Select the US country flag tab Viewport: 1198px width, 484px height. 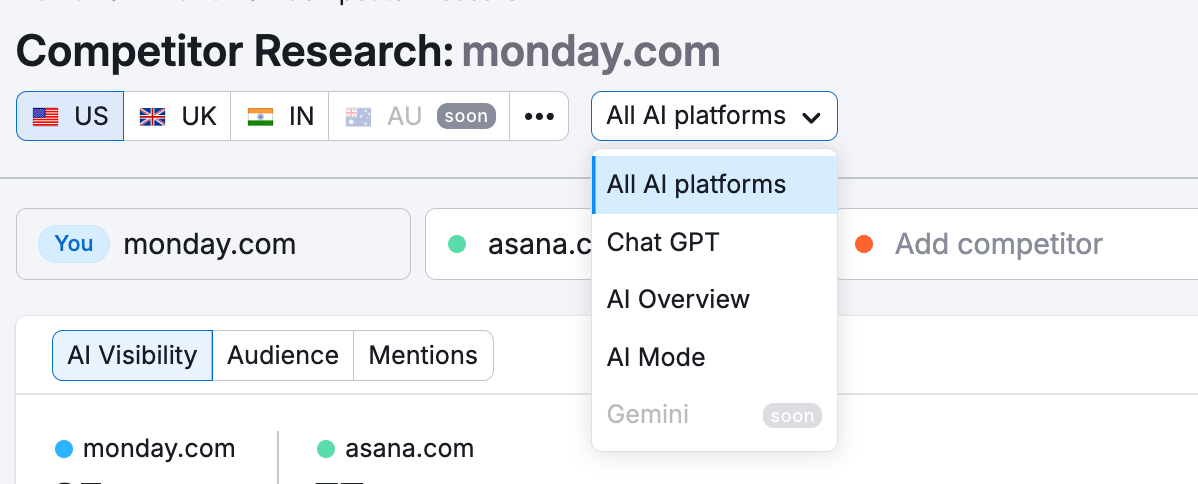pos(70,117)
